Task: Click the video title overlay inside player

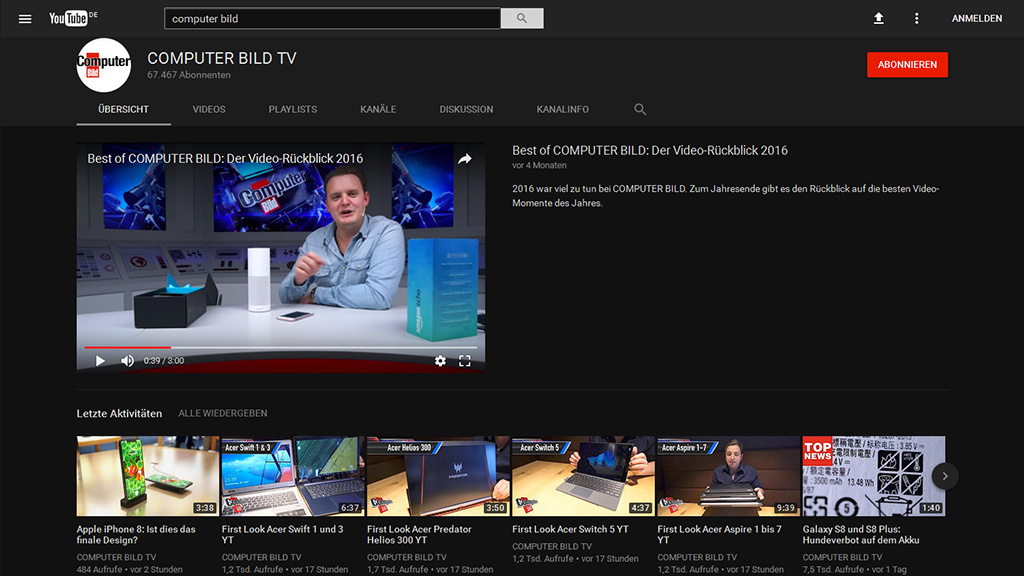Action: 225,159
